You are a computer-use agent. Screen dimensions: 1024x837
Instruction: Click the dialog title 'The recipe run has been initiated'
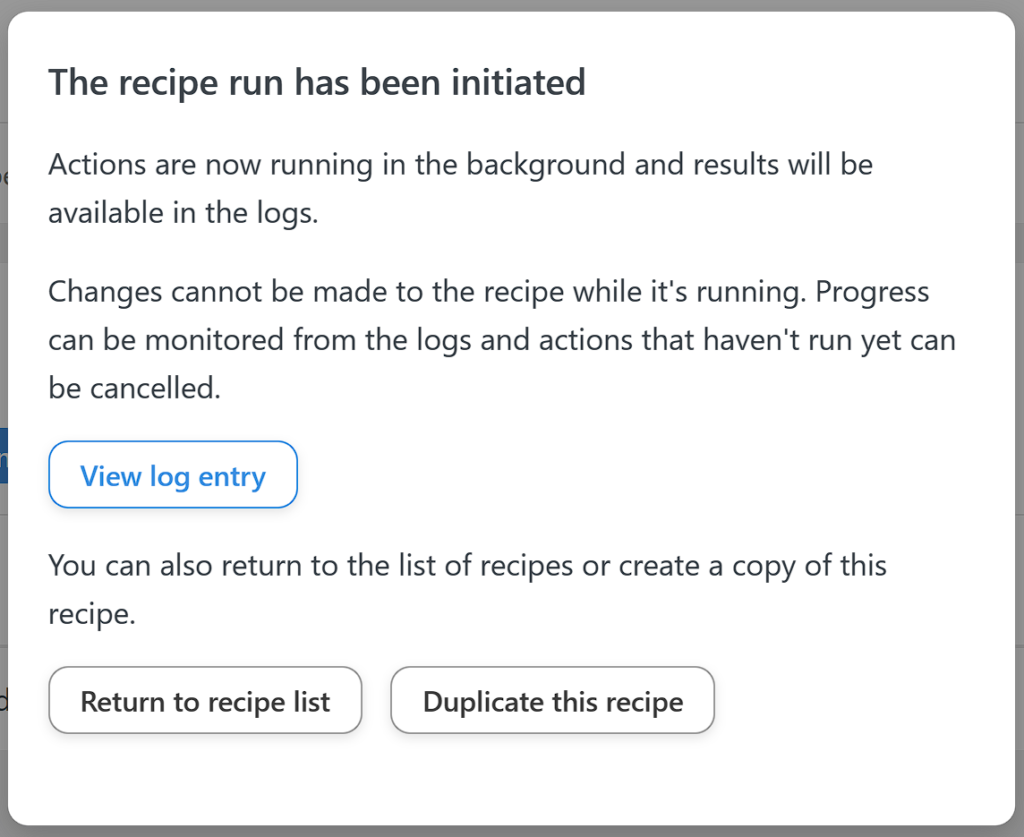coord(317,82)
